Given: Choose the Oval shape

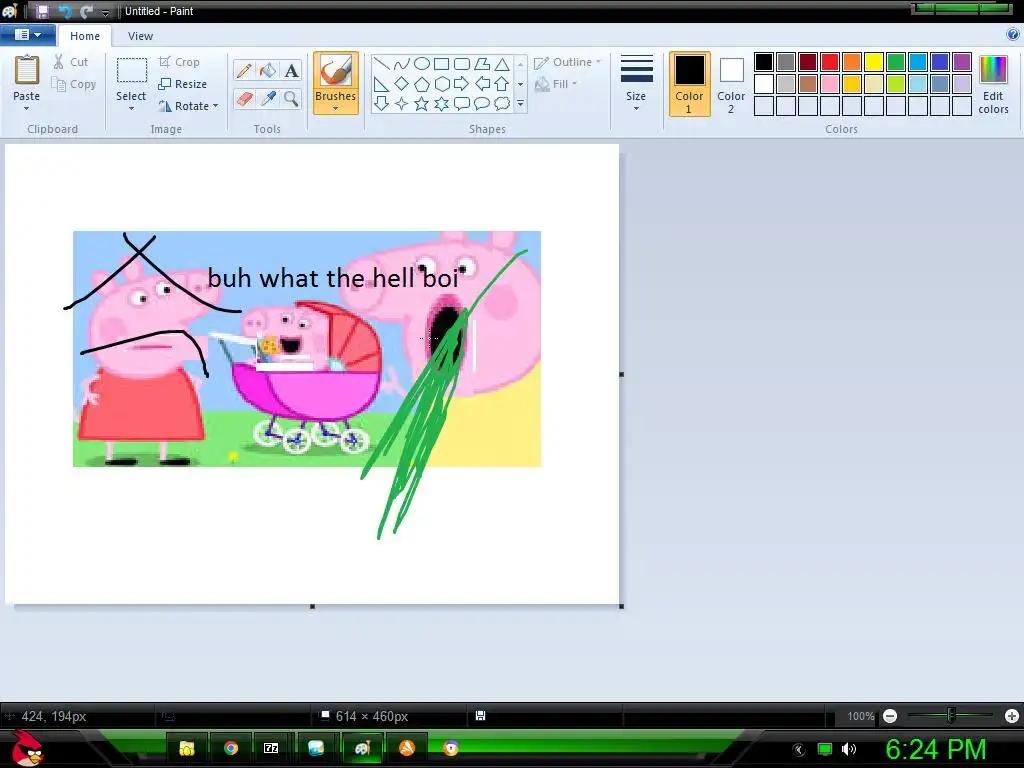Looking at the screenshot, I should [422, 63].
